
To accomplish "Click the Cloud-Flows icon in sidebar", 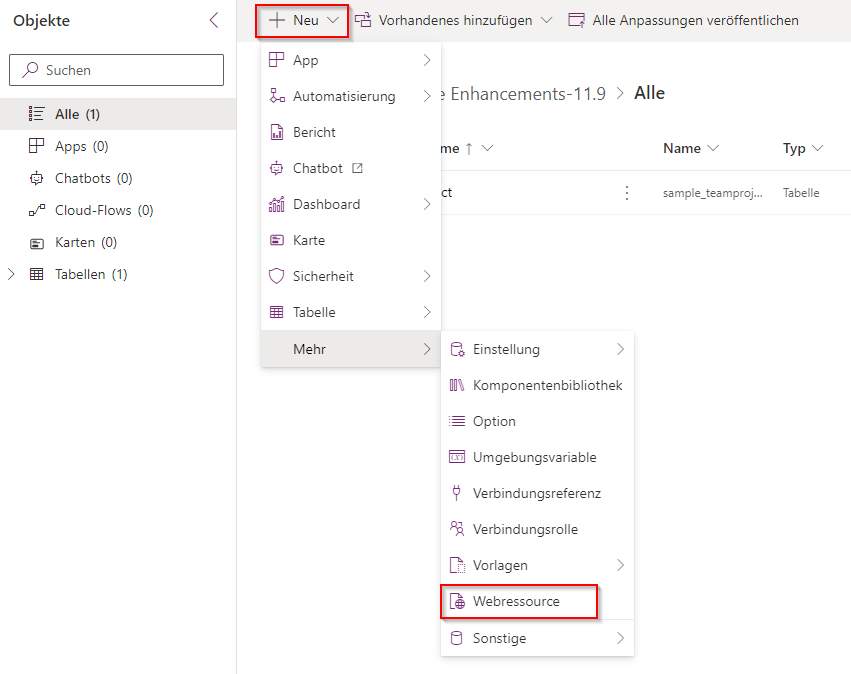I will [37, 210].
